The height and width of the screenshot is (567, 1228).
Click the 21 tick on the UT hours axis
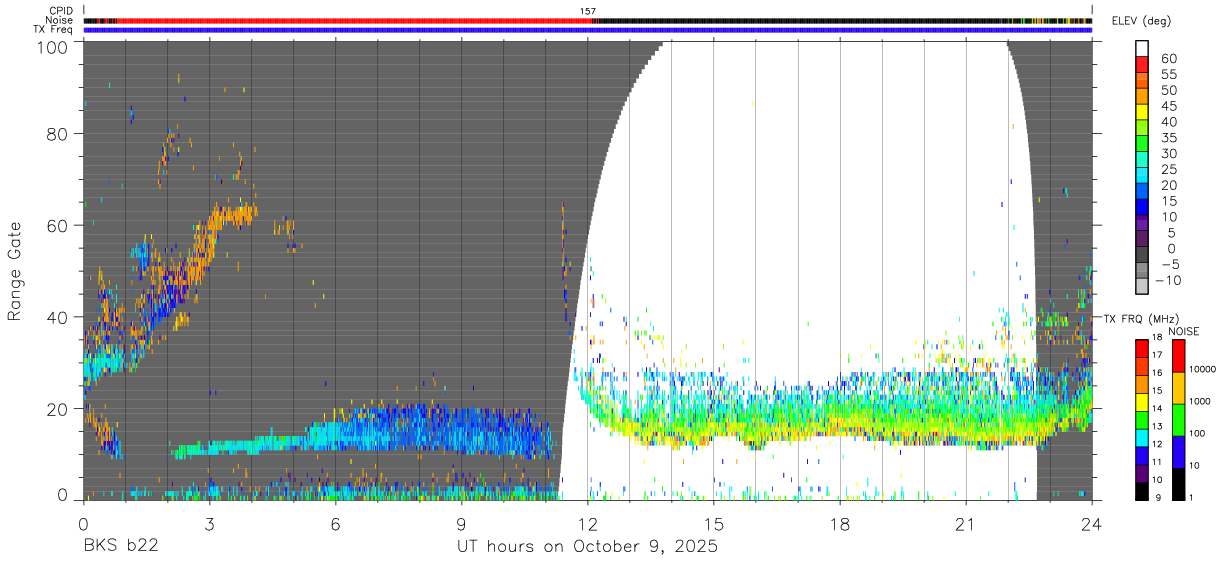tap(966, 524)
